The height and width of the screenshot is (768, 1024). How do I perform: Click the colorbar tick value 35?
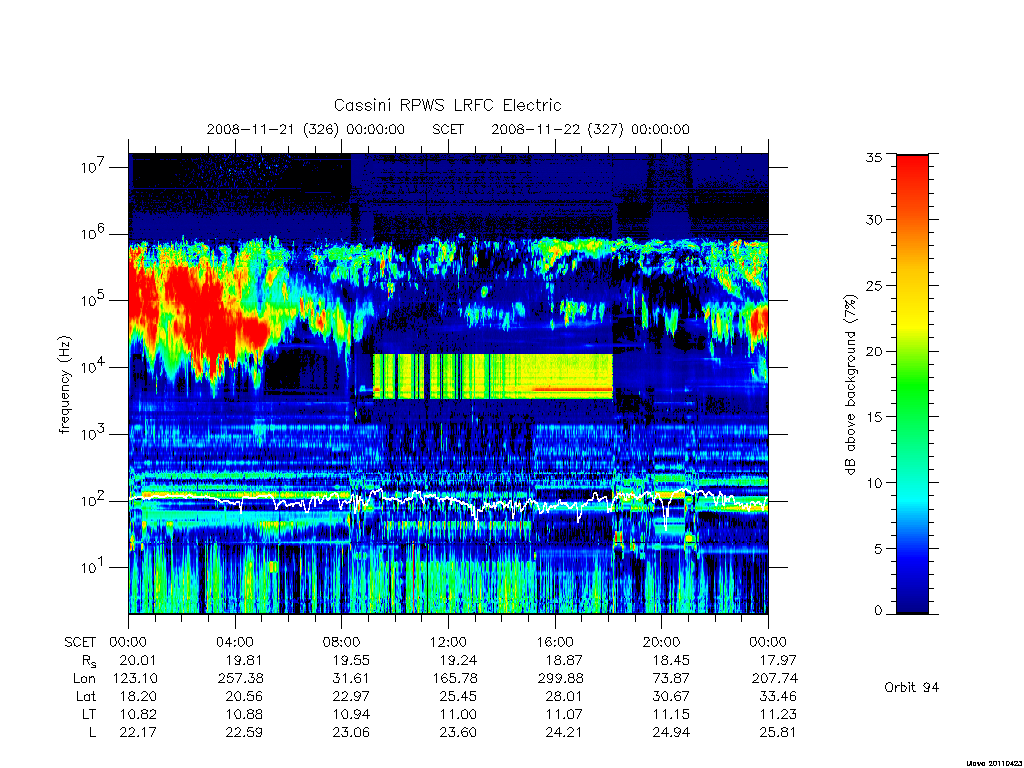coord(873,157)
